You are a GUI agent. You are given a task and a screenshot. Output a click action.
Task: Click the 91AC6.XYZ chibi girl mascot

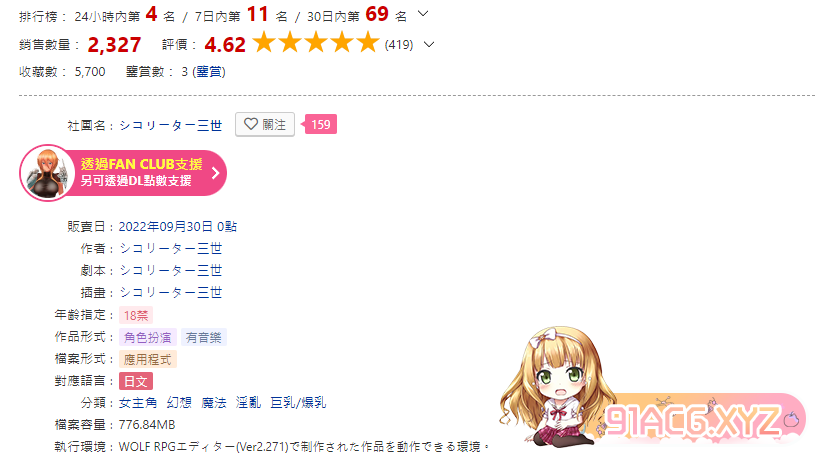click(x=556, y=387)
